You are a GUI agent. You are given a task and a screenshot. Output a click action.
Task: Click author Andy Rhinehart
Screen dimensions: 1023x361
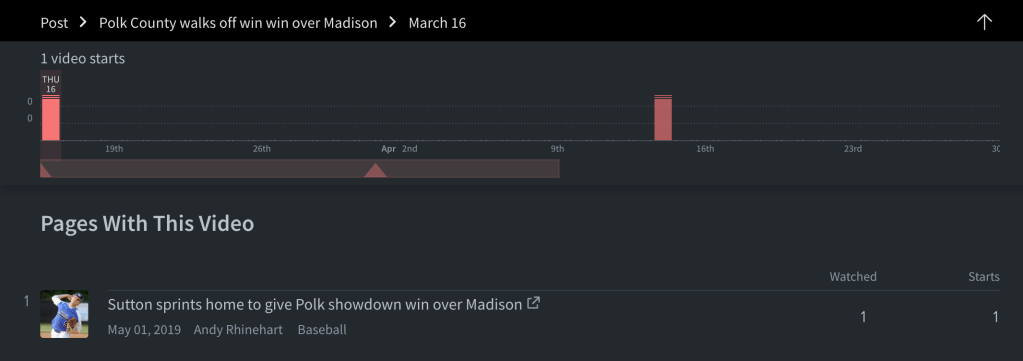(x=238, y=330)
